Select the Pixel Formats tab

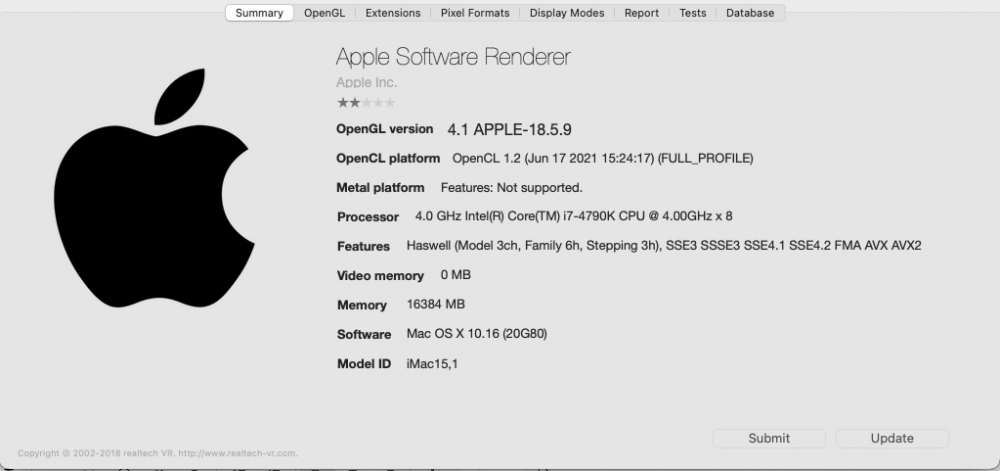pyautogui.click(x=475, y=13)
